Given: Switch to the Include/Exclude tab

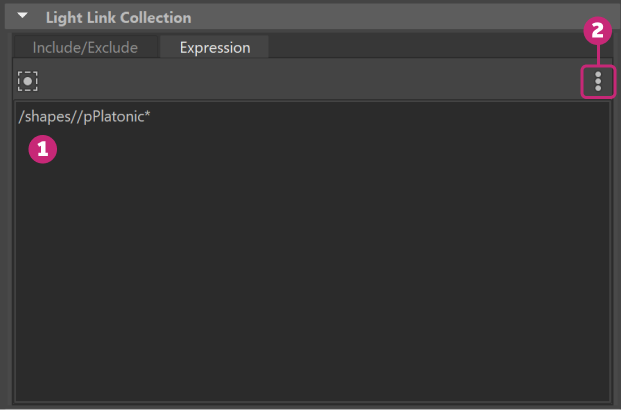Looking at the screenshot, I should tap(85, 47).
